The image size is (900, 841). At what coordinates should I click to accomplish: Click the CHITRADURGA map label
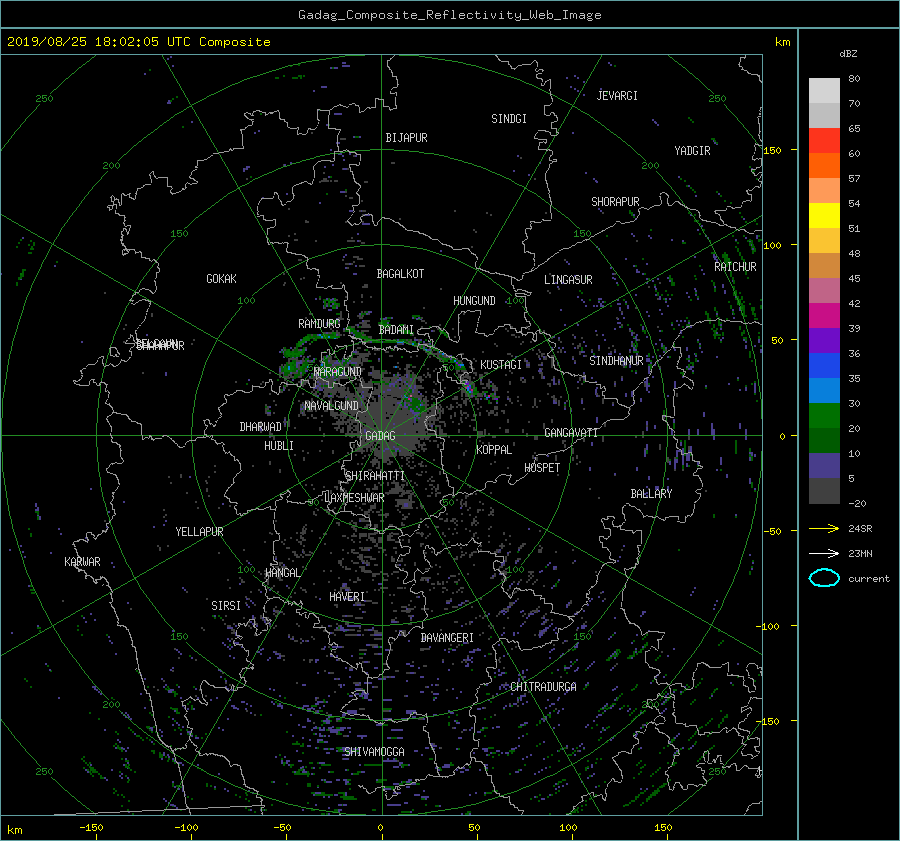(x=544, y=687)
